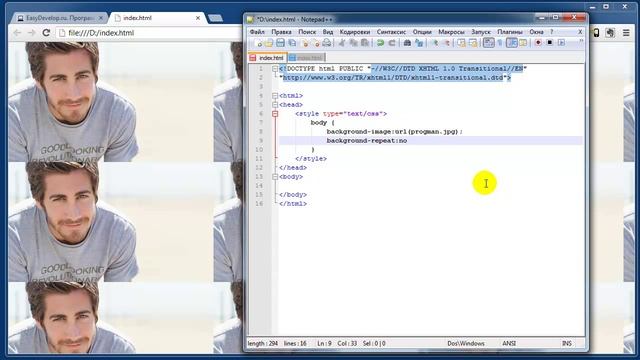Switch to the inactive second document tab
The height and width of the screenshot is (360, 640).
pyautogui.click(x=306, y=58)
